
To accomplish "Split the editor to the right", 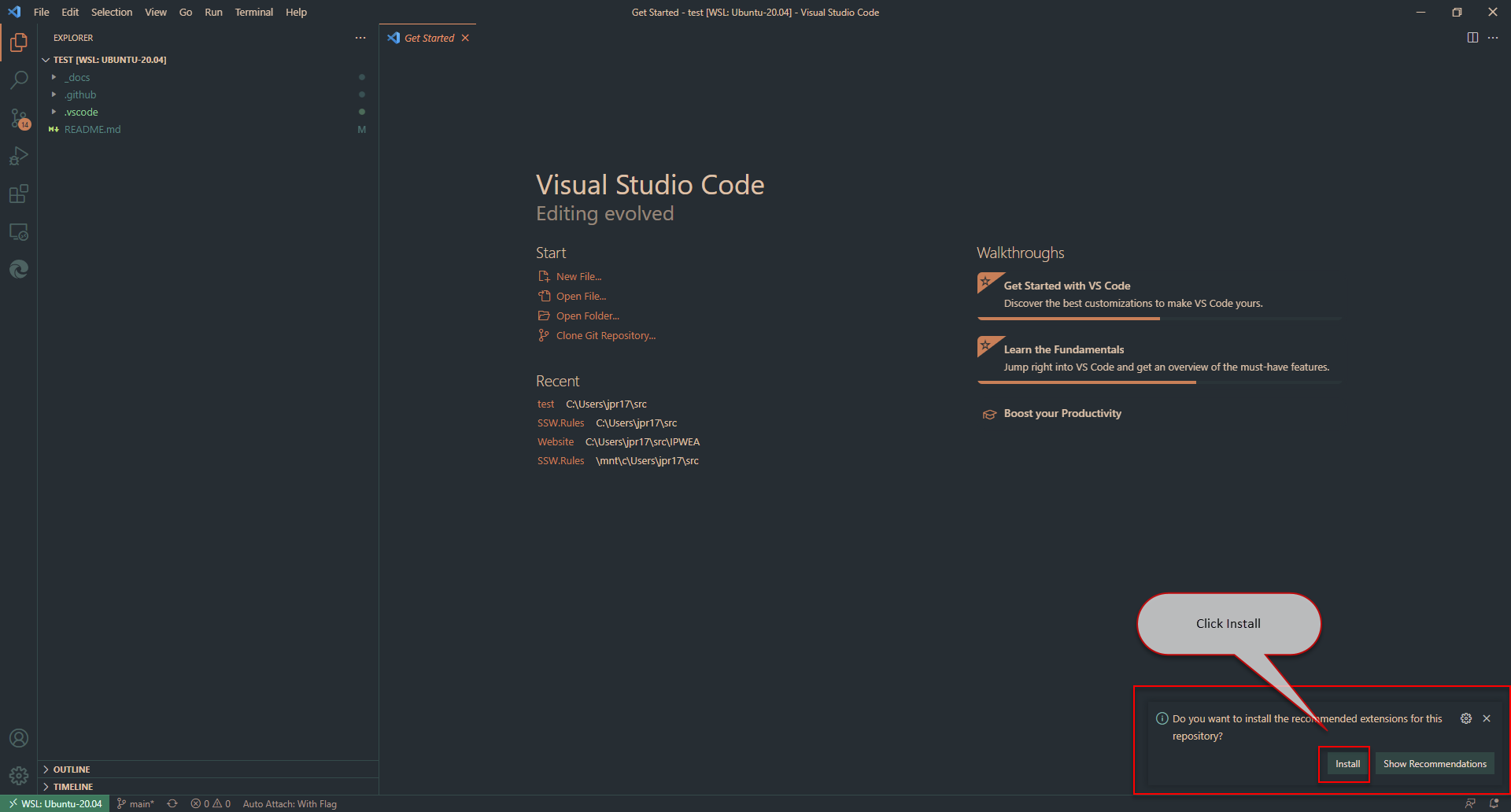I will 1472,38.
